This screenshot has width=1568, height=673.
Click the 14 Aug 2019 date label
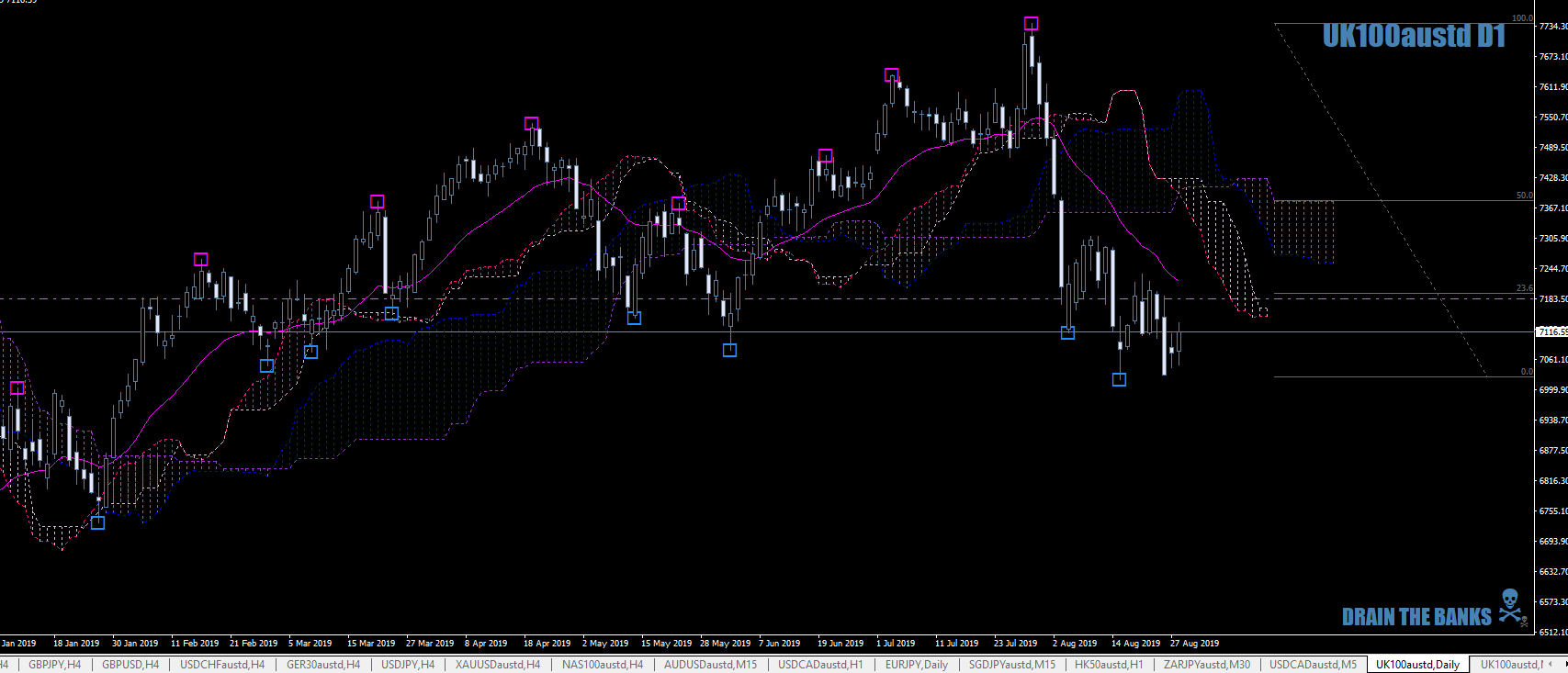1135,644
